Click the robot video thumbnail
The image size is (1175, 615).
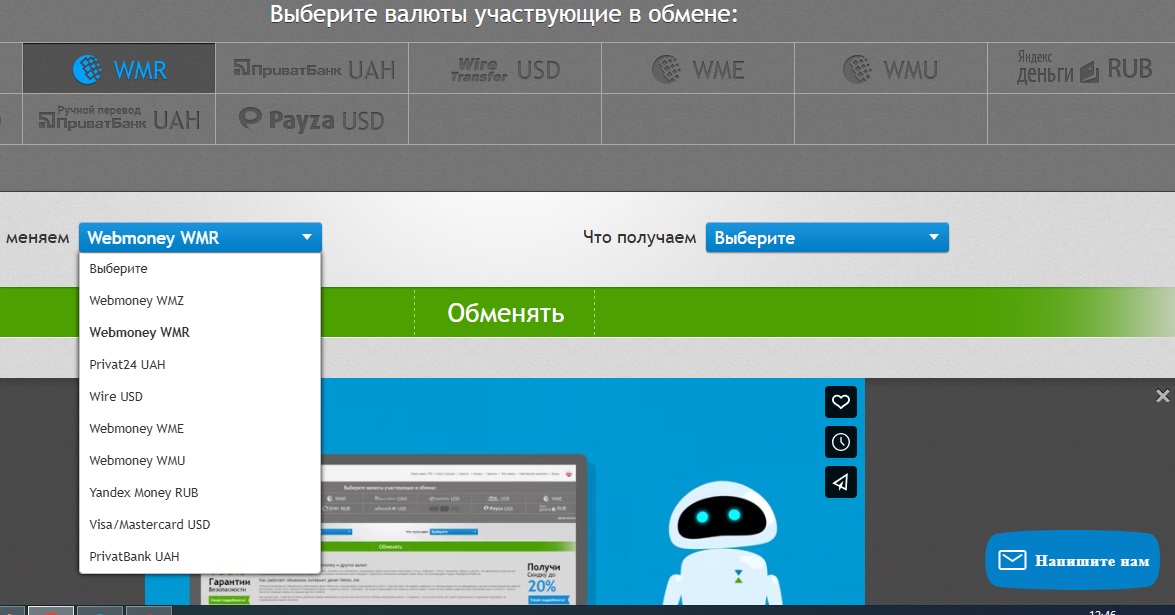pyautogui.click(x=505, y=491)
